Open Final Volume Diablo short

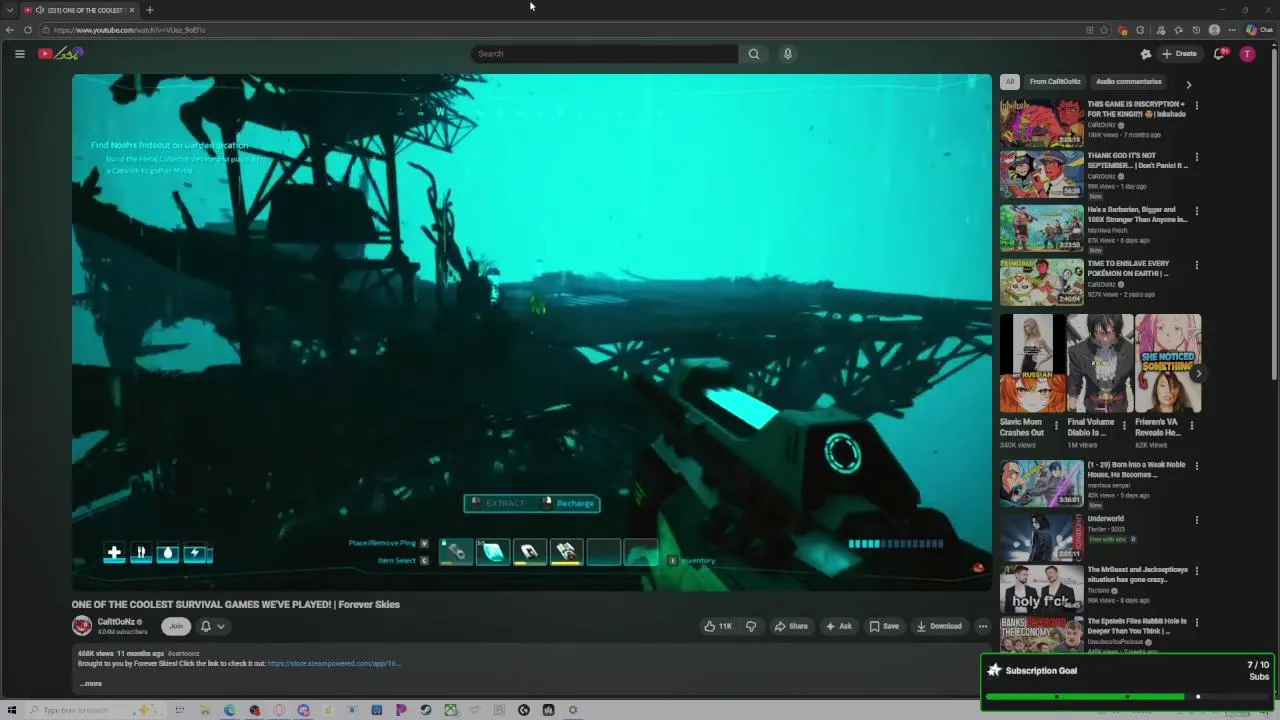(x=1100, y=363)
